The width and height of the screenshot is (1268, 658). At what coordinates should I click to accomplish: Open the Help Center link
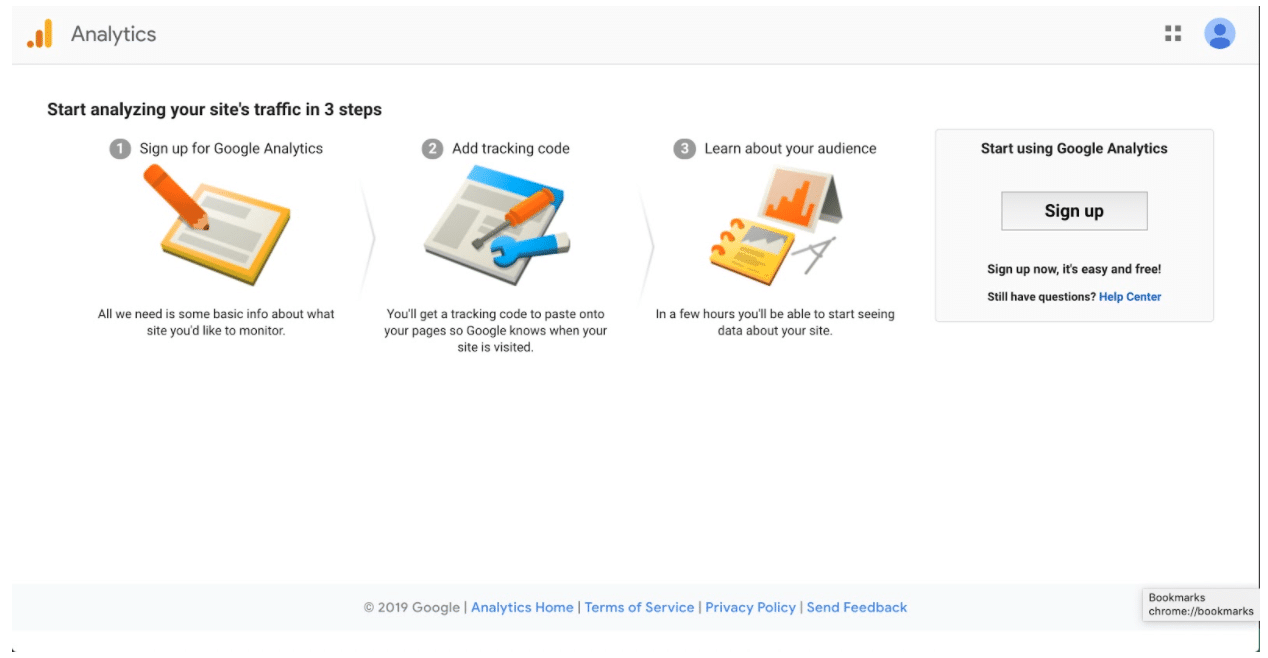1129,297
